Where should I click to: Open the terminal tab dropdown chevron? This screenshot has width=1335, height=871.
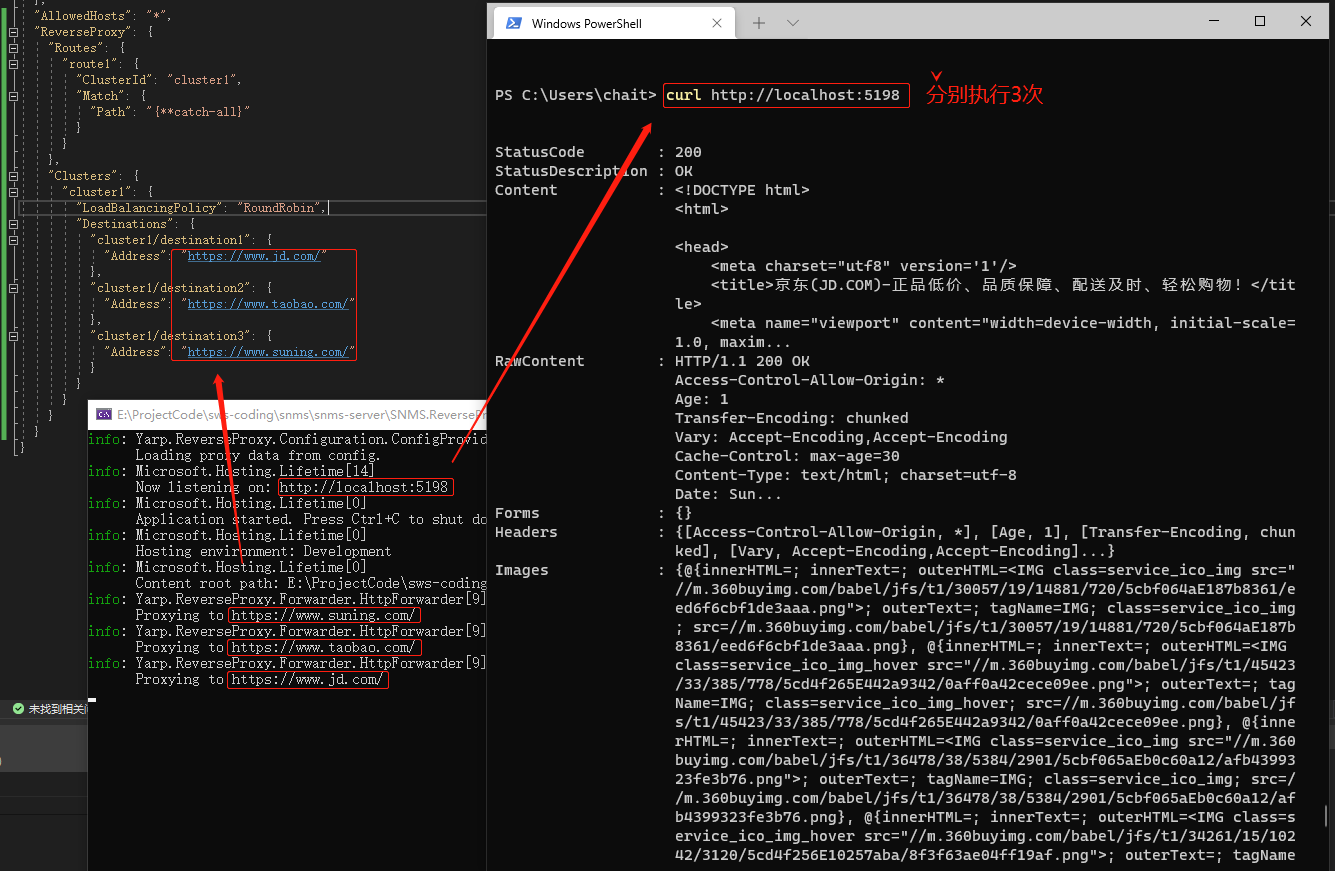click(792, 22)
